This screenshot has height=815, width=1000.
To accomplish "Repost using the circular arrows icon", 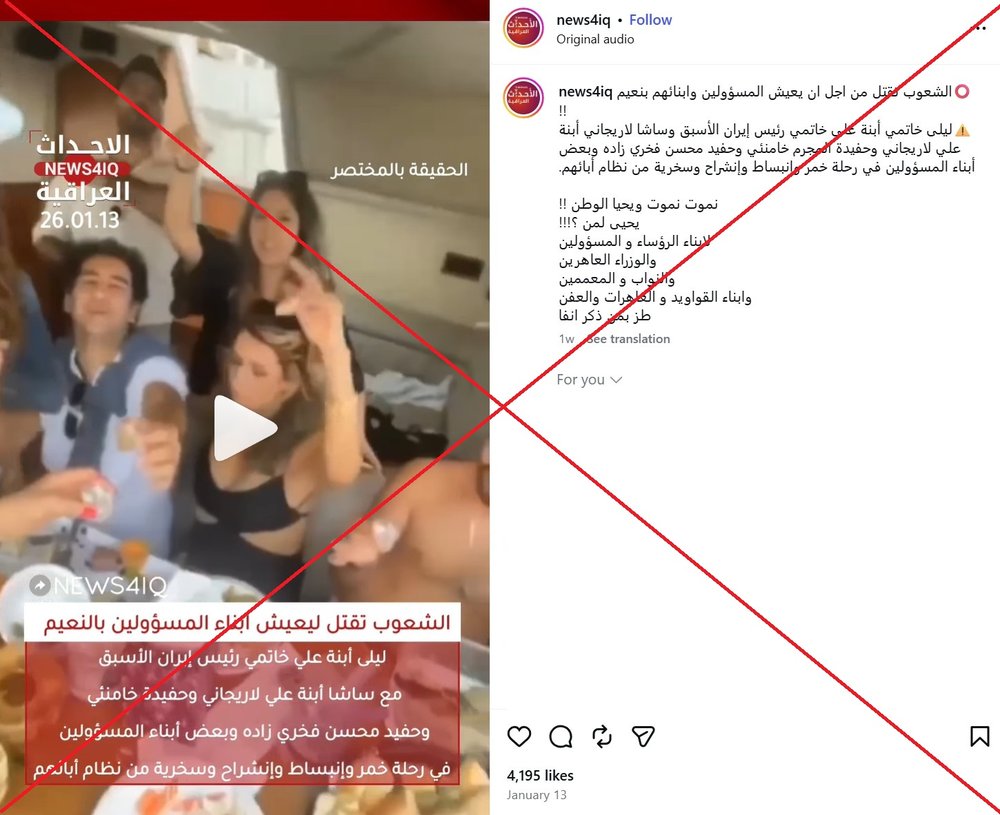I will pos(602,737).
